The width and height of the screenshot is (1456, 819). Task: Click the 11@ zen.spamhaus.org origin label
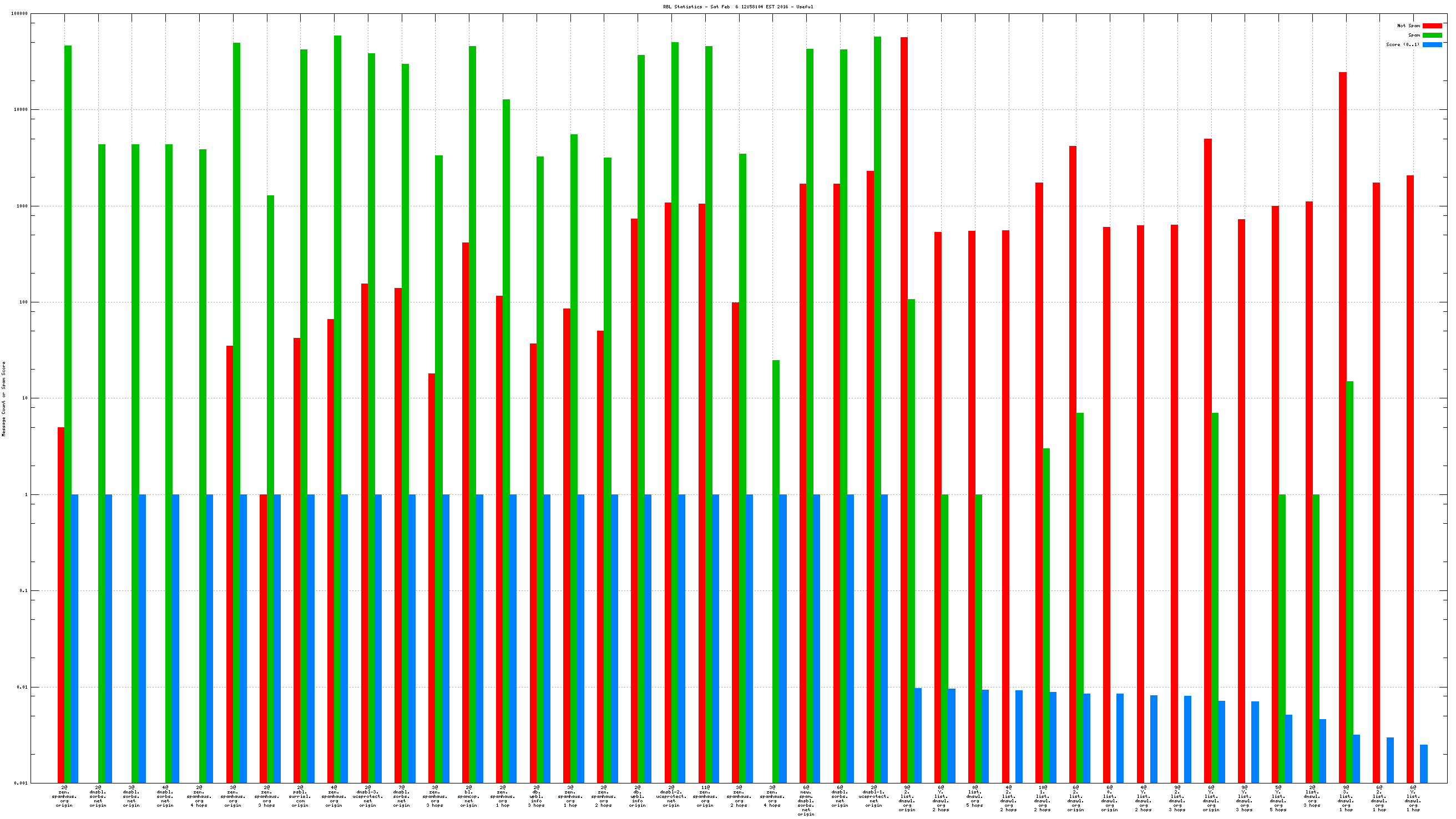click(x=705, y=796)
